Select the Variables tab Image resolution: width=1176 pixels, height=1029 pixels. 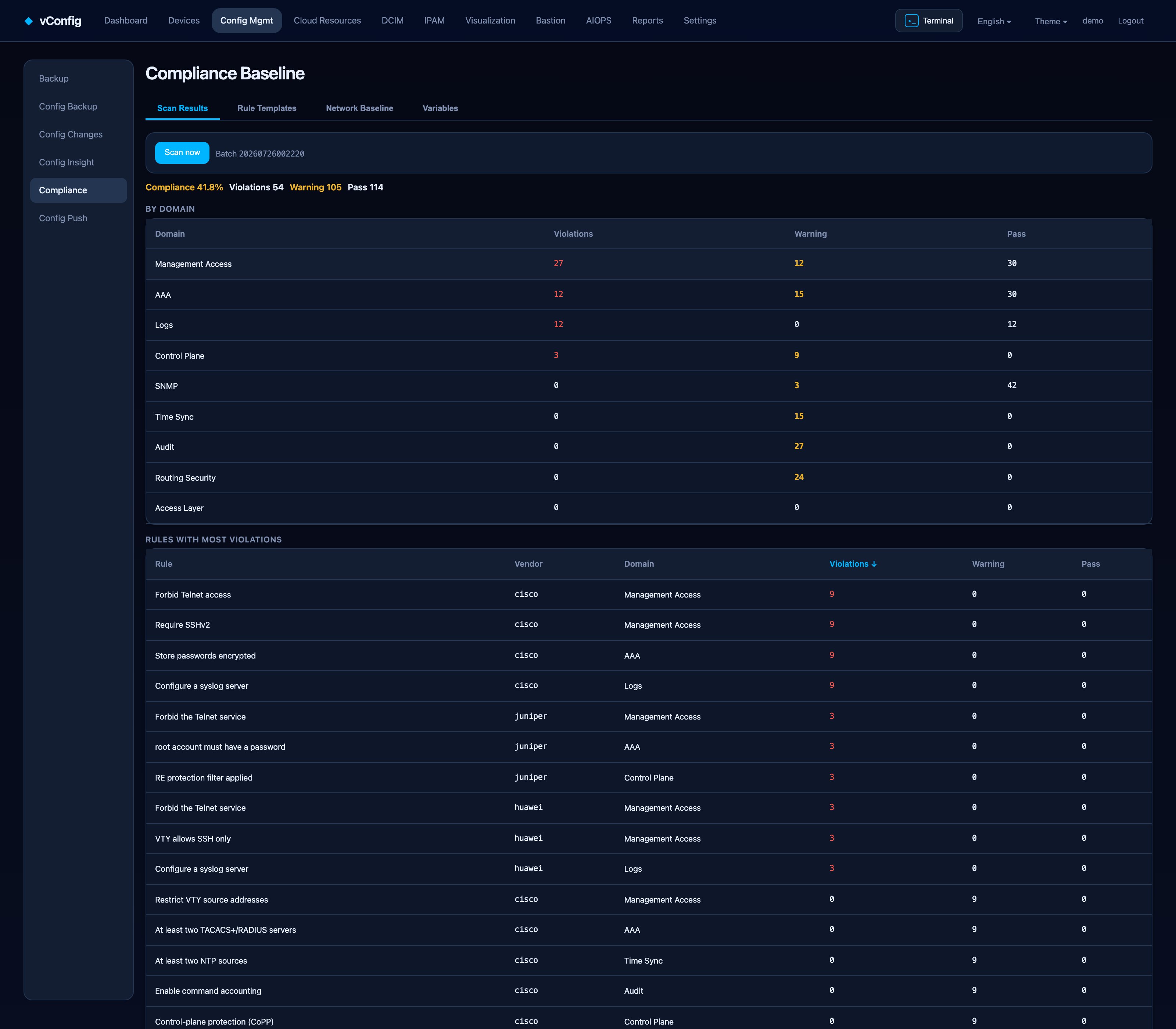click(440, 108)
